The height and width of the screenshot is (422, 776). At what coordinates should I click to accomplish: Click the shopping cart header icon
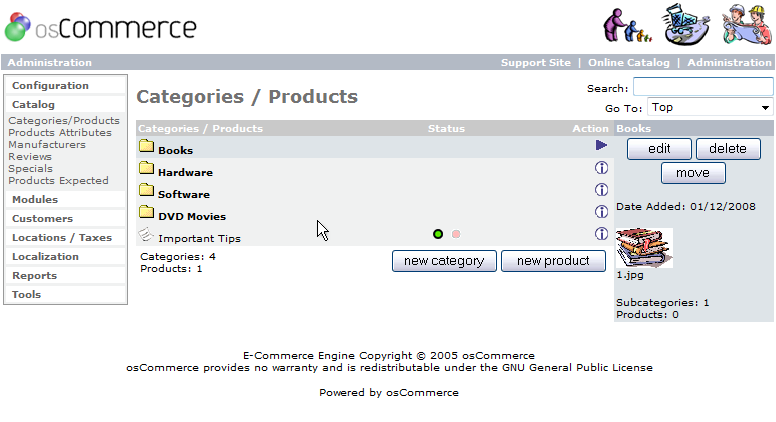coord(685,24)
